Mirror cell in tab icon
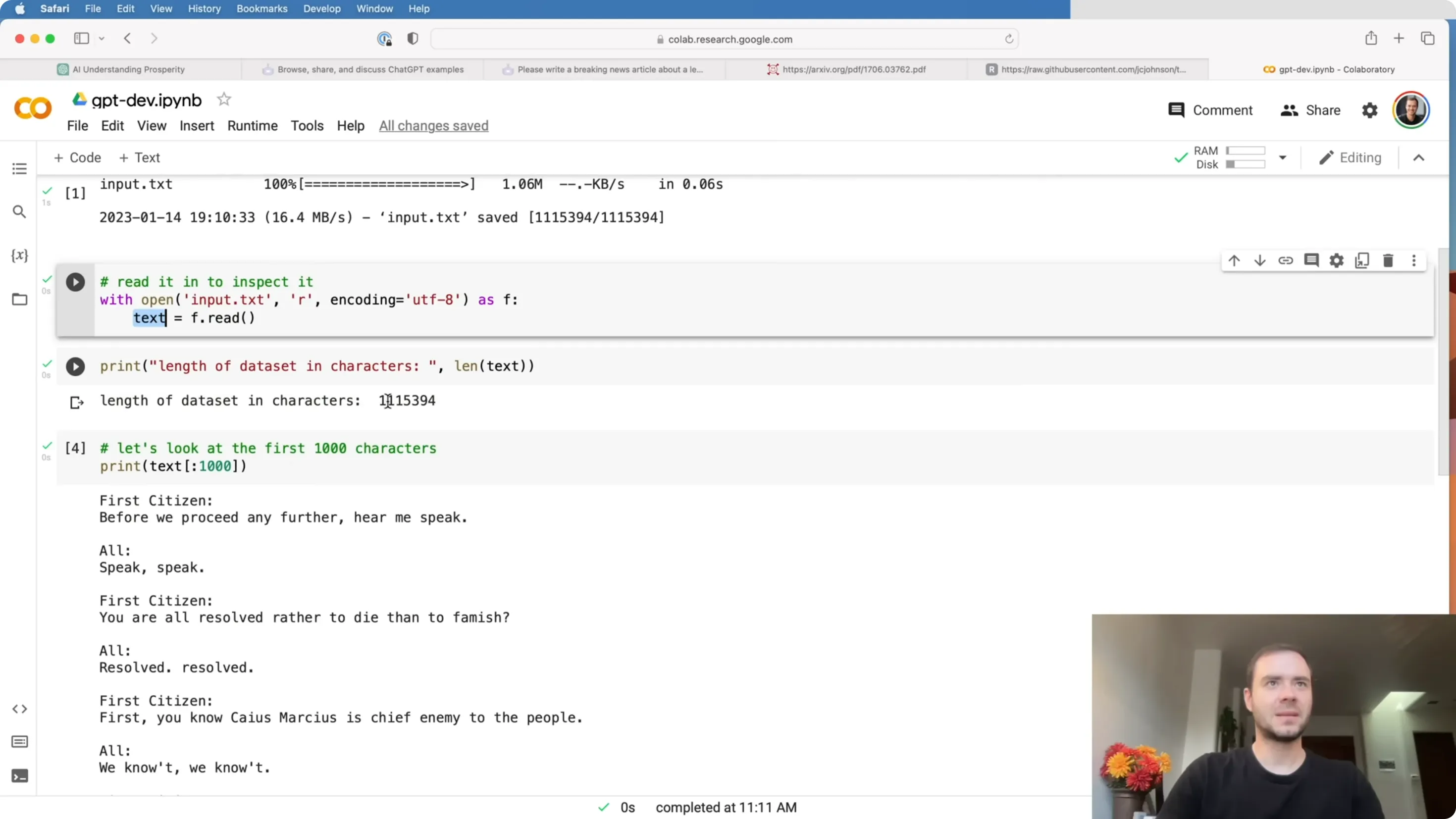Image resolution: width=1456 pixels, height=819 pixels. coord(1362,260)
